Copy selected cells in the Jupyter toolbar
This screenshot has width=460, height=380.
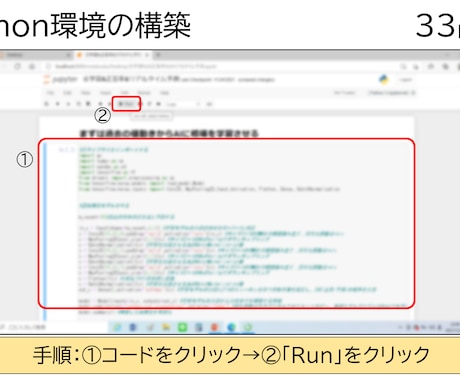point(79,104)
